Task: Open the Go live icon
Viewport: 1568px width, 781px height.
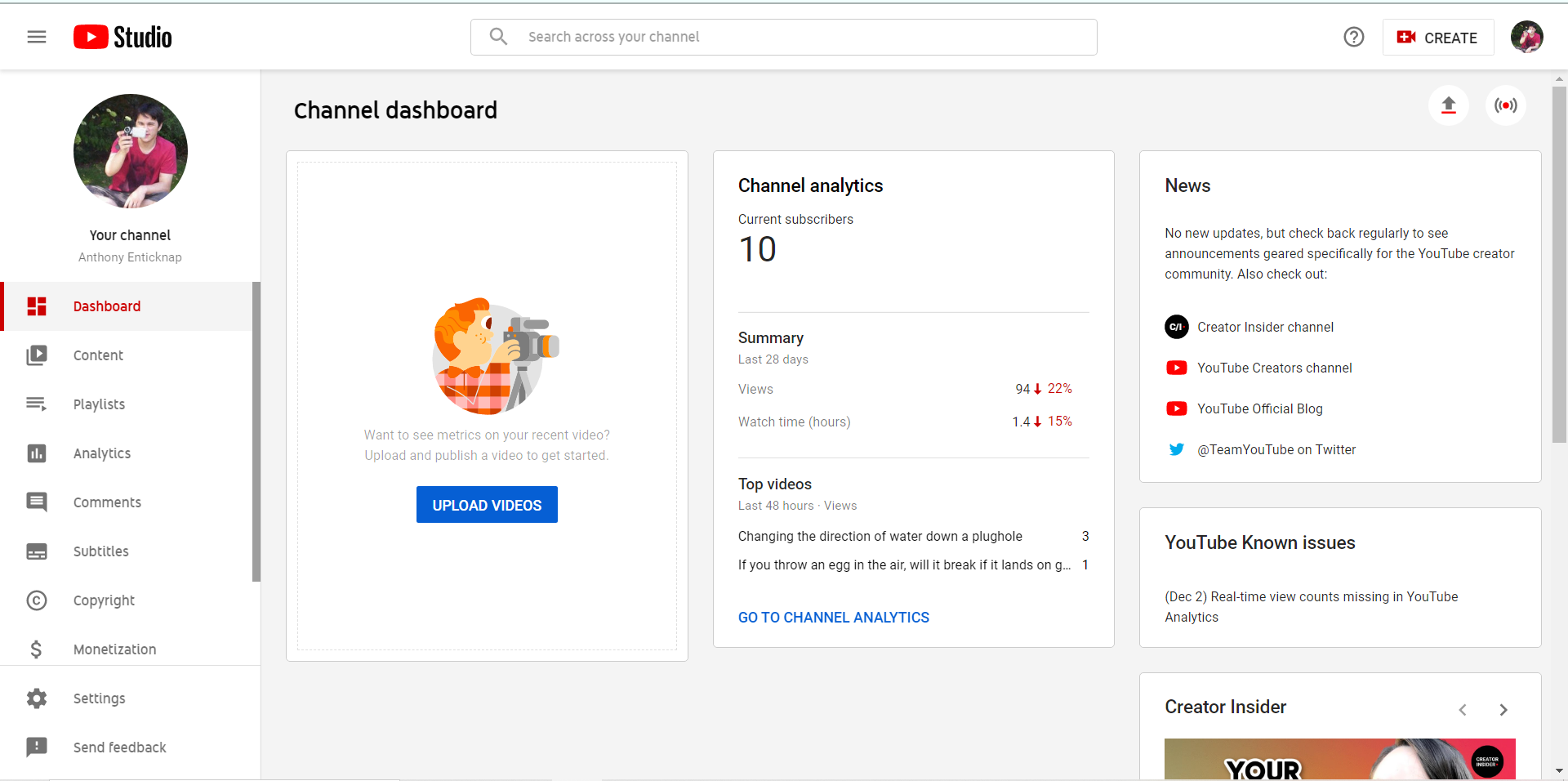Action: [1506, 105]
